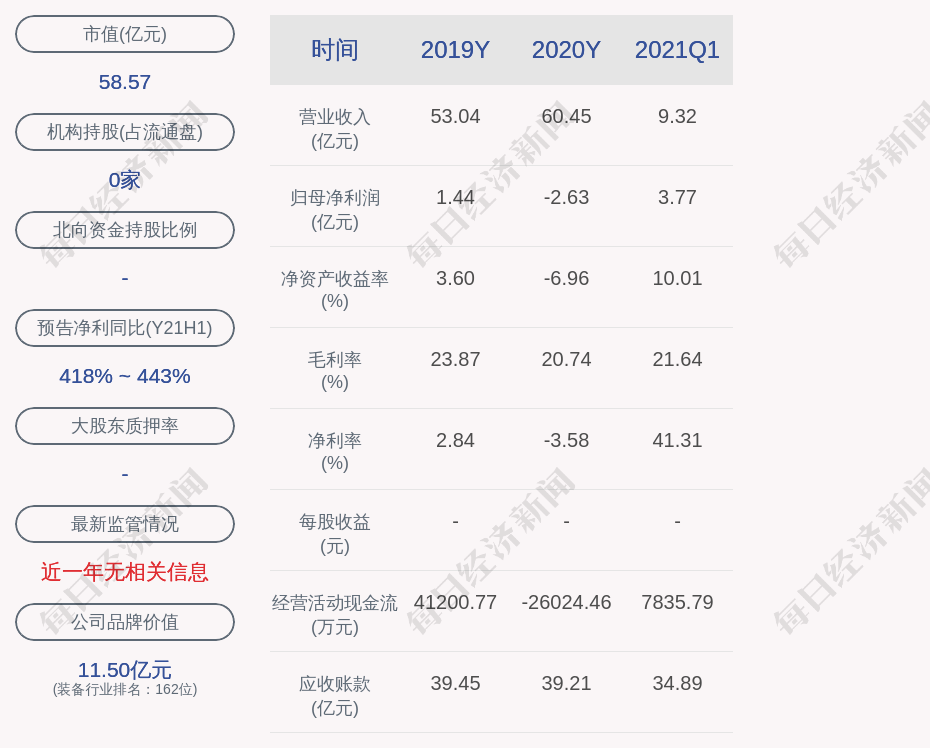Screen dimensions: 930x748
Task: Select ROE value 10.01
Action: pyautogui.click(x=677, y=278)
